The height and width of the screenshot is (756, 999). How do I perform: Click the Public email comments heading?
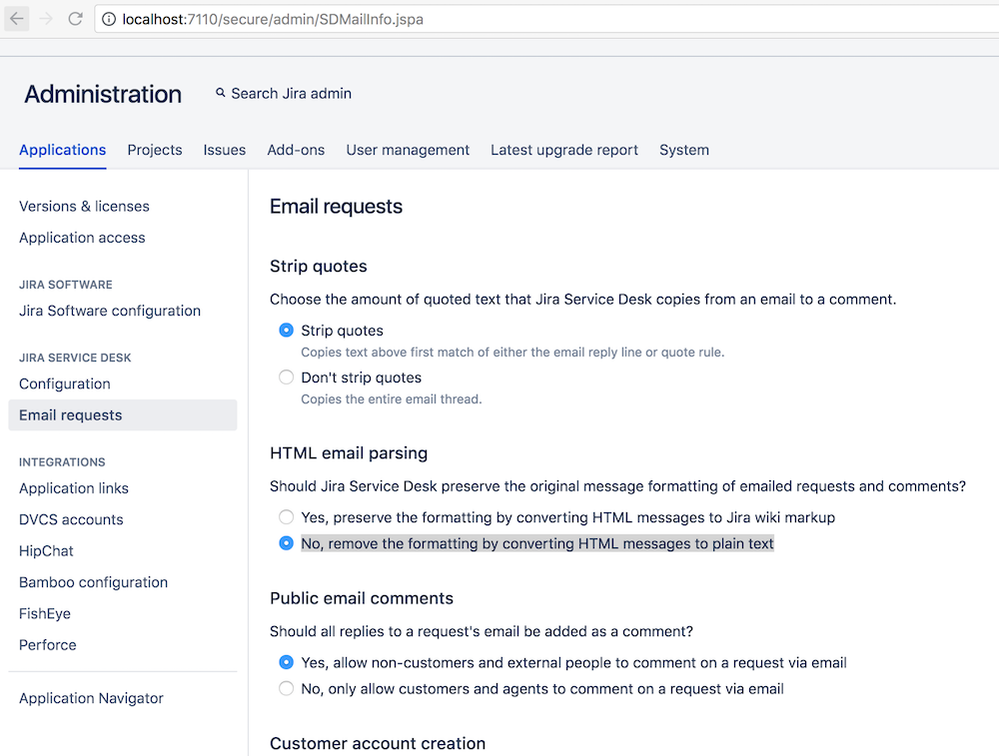click(361, 598)
